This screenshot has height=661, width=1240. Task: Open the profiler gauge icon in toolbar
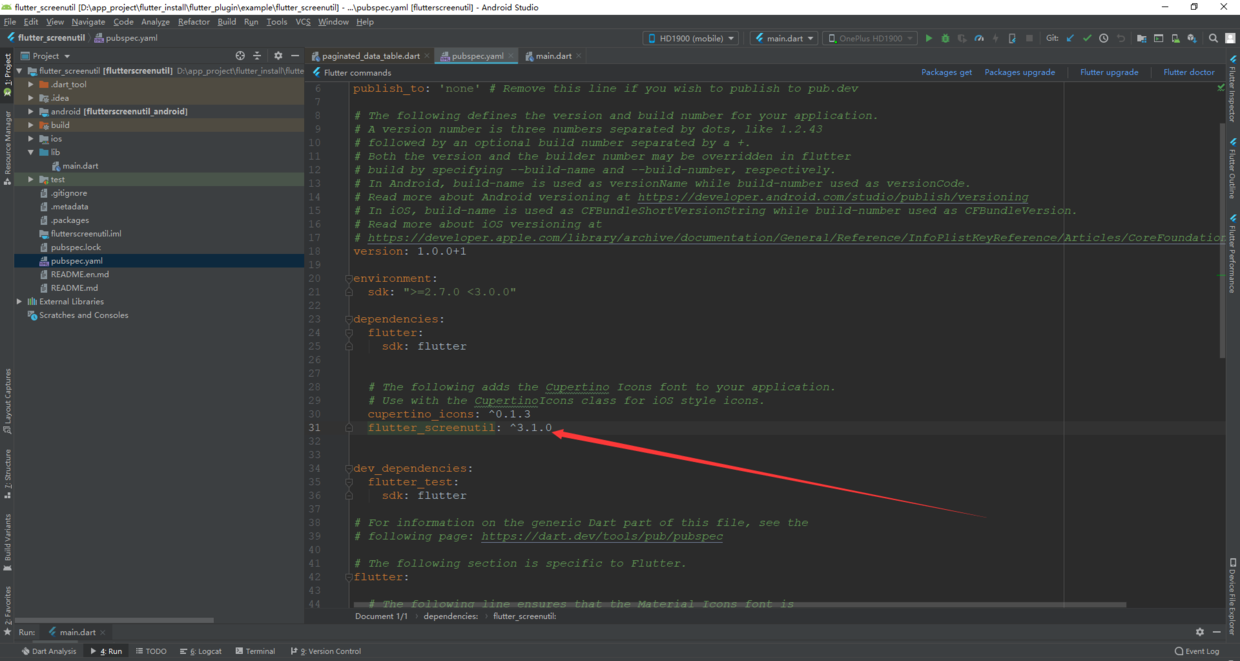pyautogui.click(x=979, y=38)
